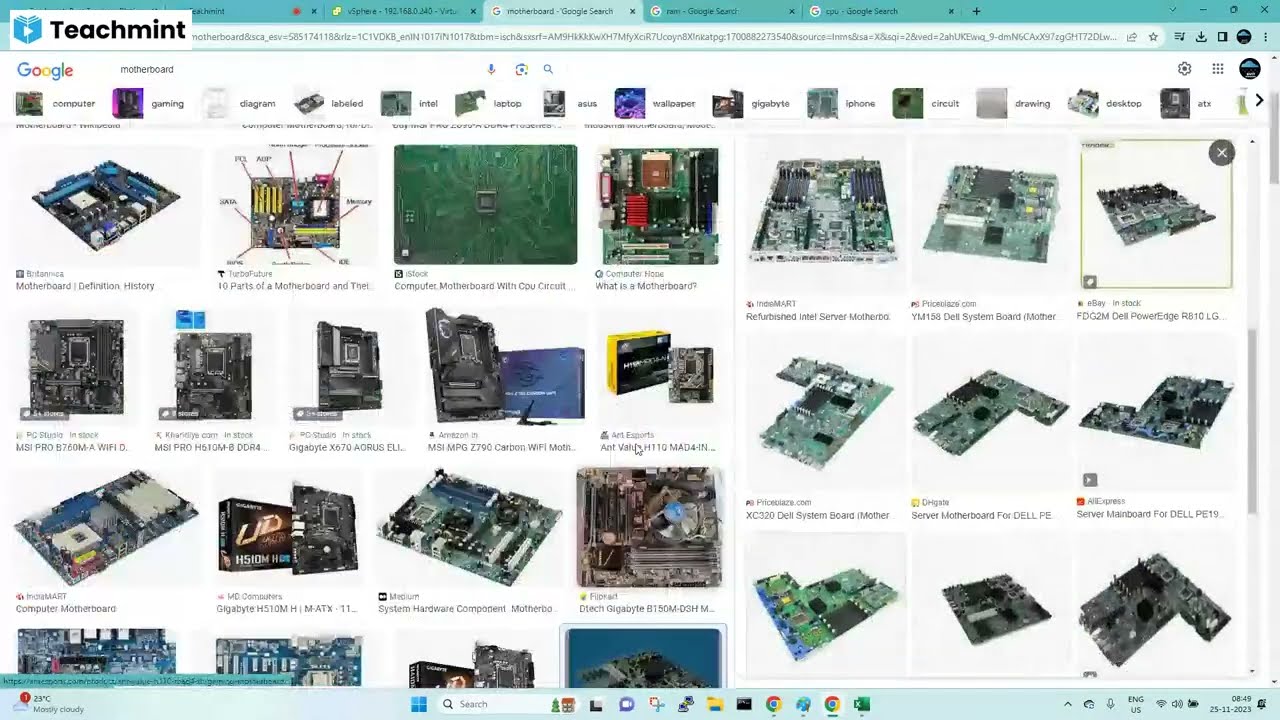Open Chrome downloads icon

point(1201,37)
